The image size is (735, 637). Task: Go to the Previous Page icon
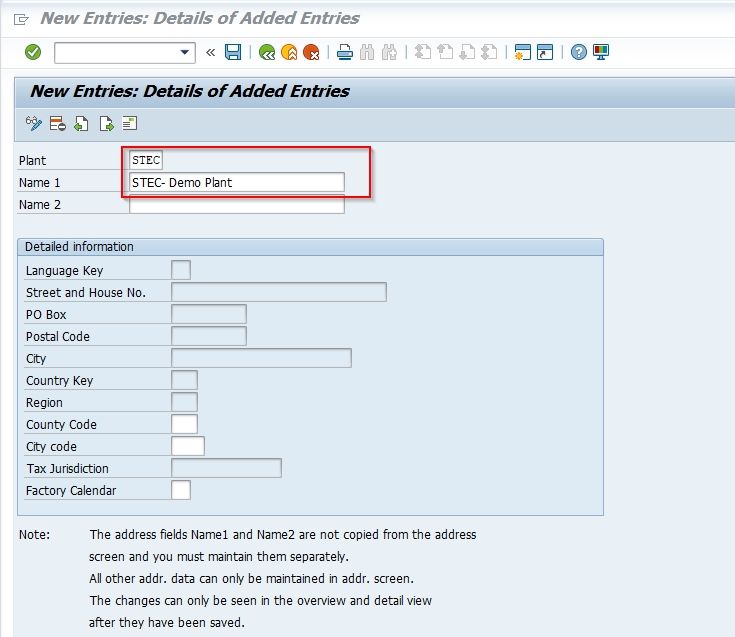(445, 52)
